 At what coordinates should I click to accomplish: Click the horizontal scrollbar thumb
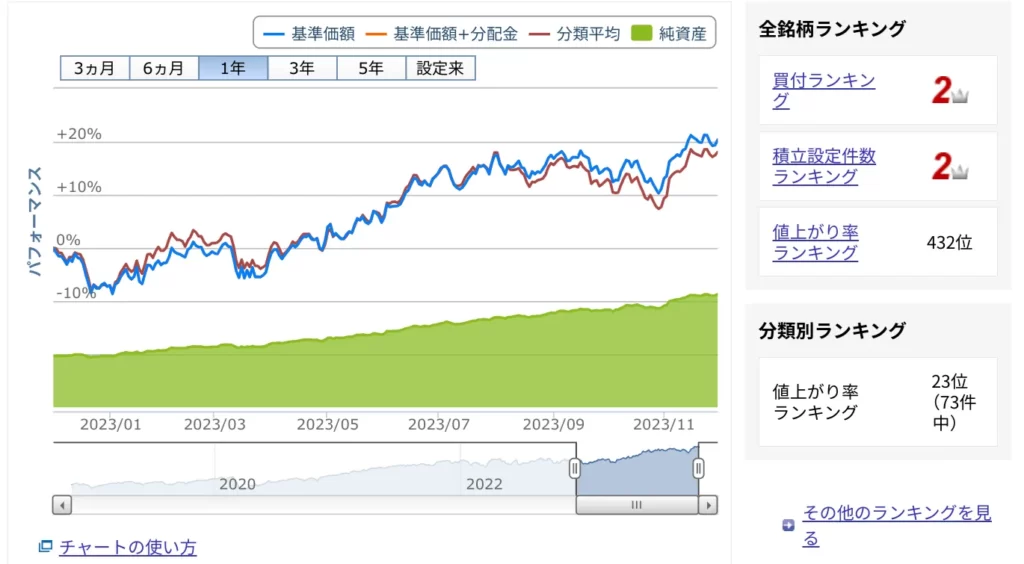point(636,505)
